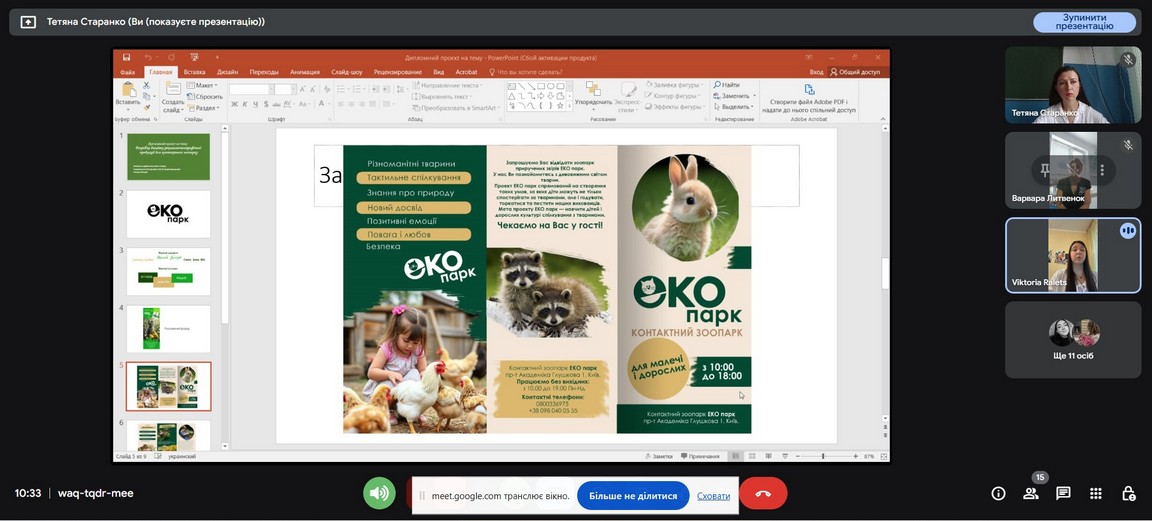This screenshot has height=521, width=1152.
Task: Click the Сбросить reset slide button
Action: click(204, 96)
